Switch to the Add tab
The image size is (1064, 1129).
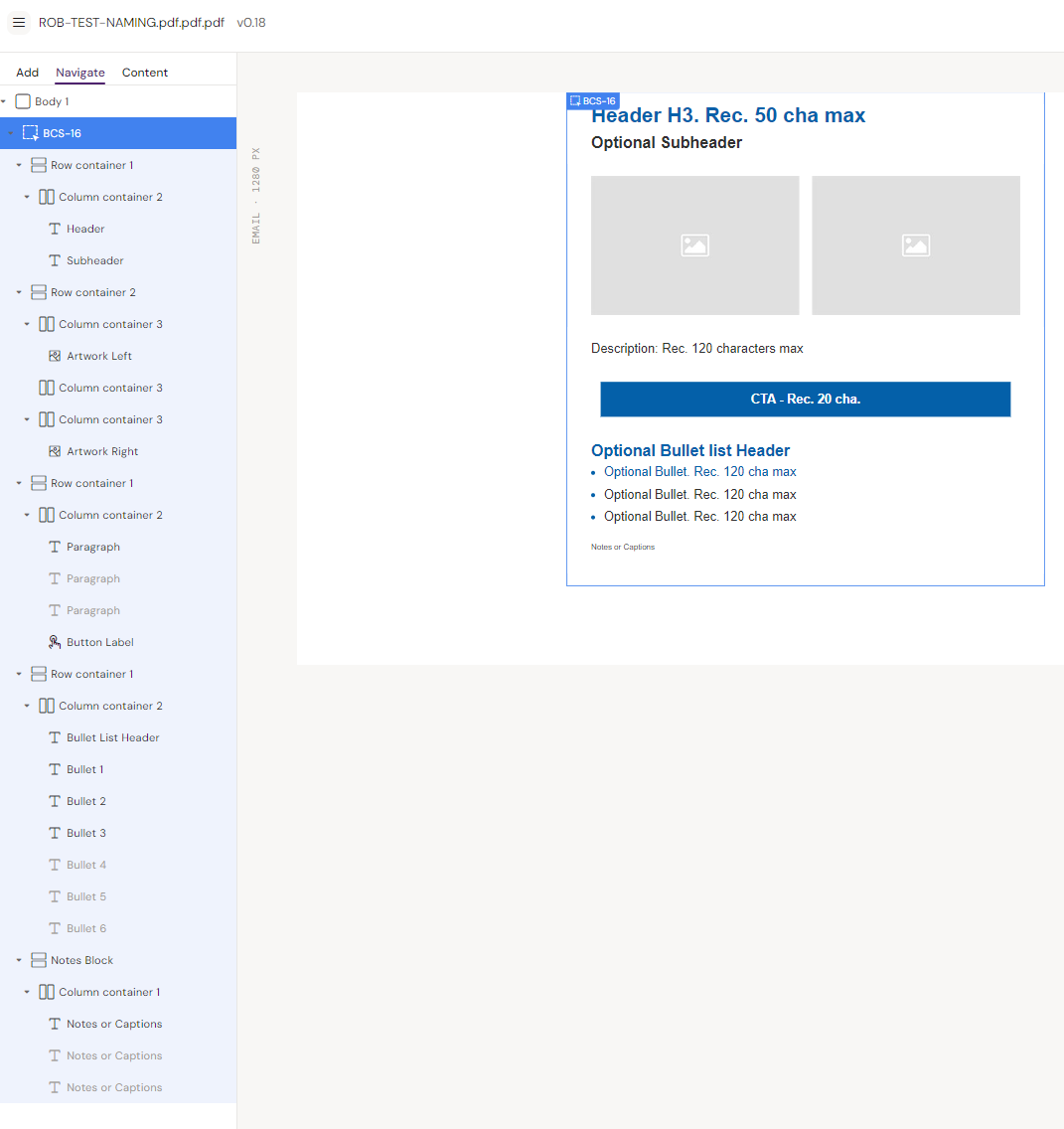pos(28,73)
